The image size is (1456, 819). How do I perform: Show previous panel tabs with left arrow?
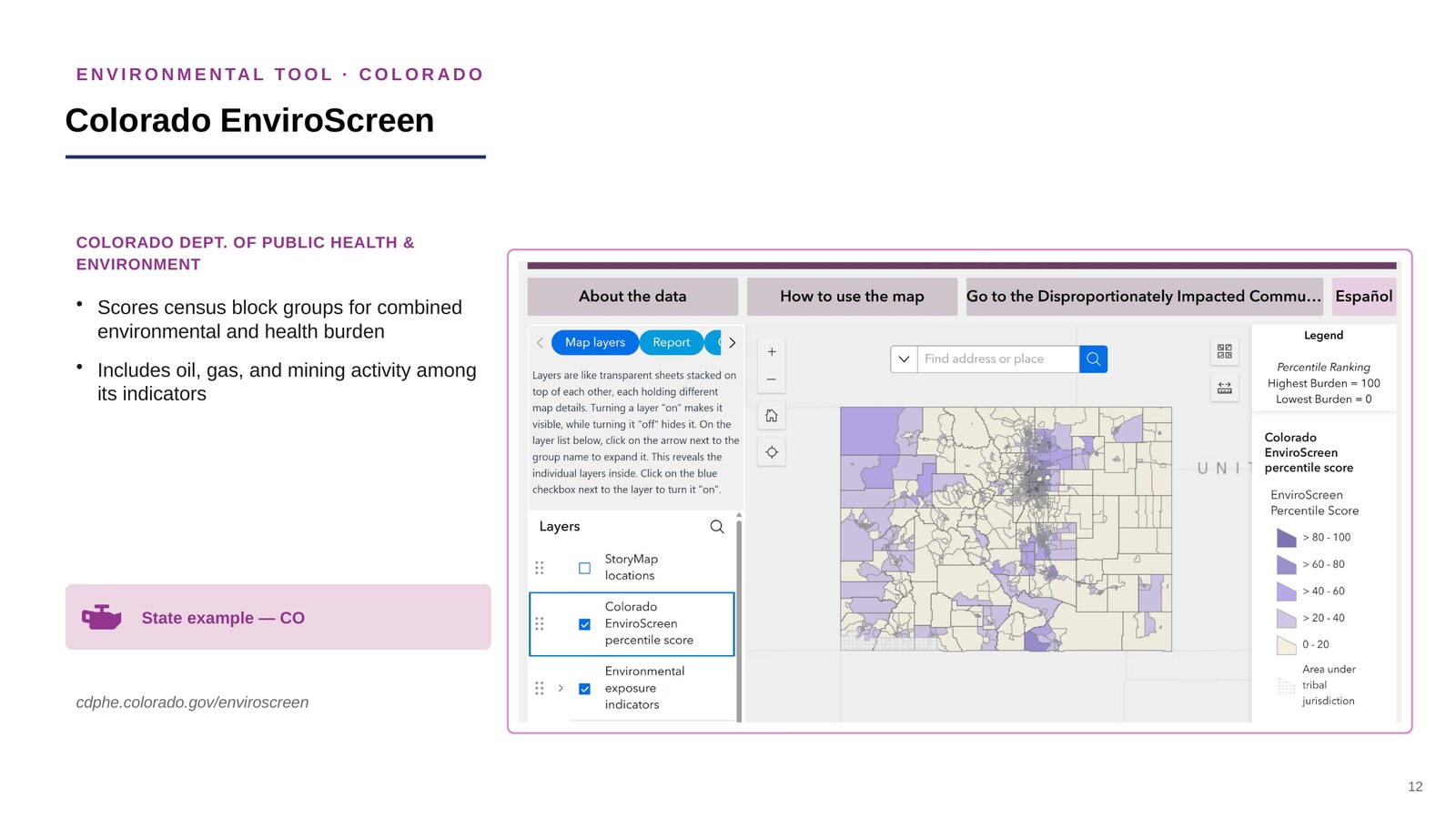pyautogui.click(x=540, y=343)
